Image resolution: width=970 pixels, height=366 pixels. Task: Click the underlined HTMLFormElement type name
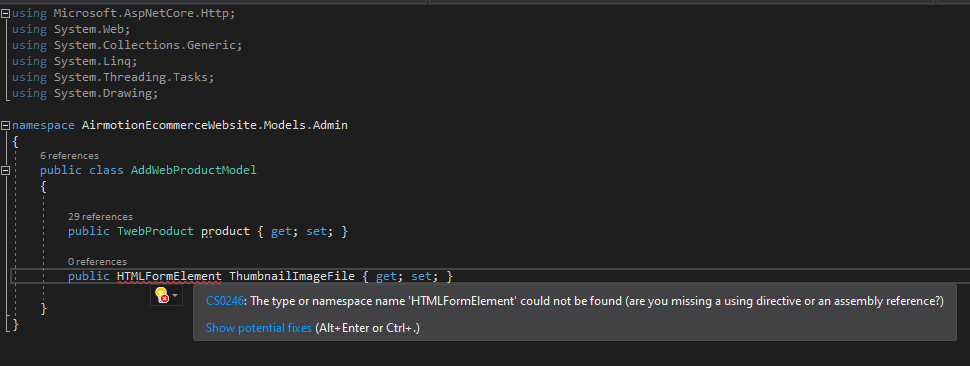click(x=169, y=276)
